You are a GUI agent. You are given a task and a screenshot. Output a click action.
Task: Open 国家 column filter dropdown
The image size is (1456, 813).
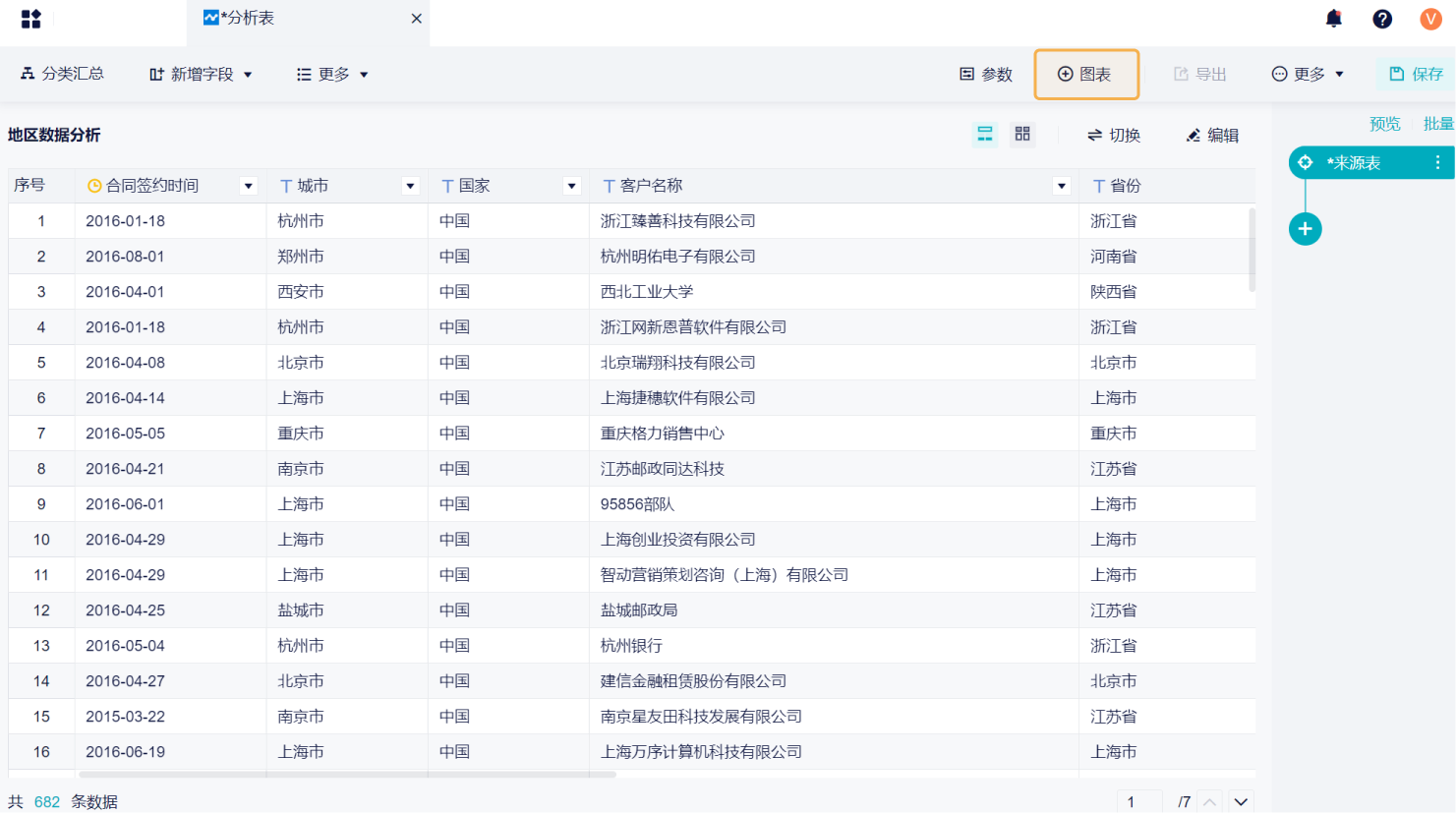571,186
